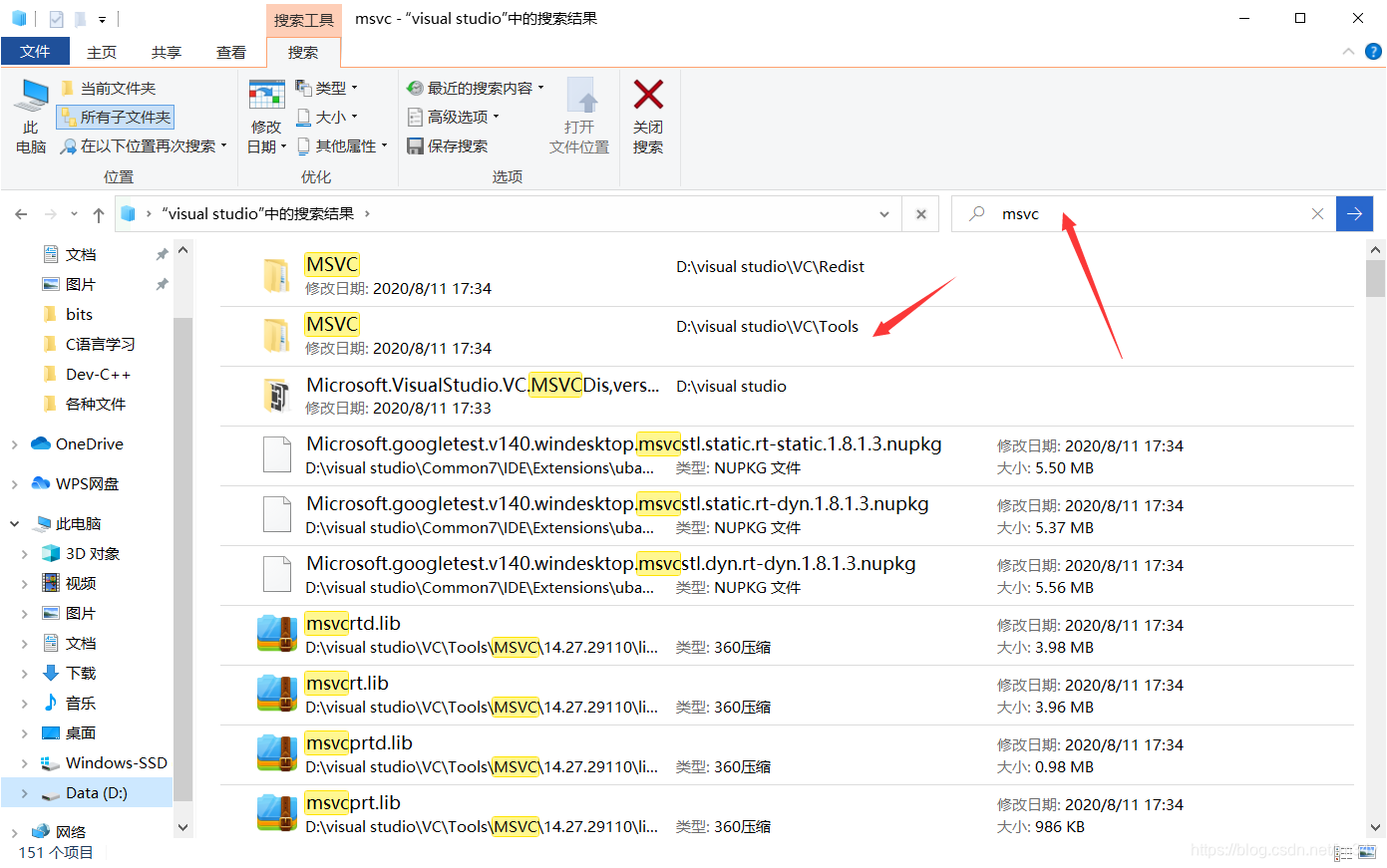Image resolution: width=1387 pixels, height=868 pixels.
Task: Clear the search box with the X
Action: click(1317, 214)
